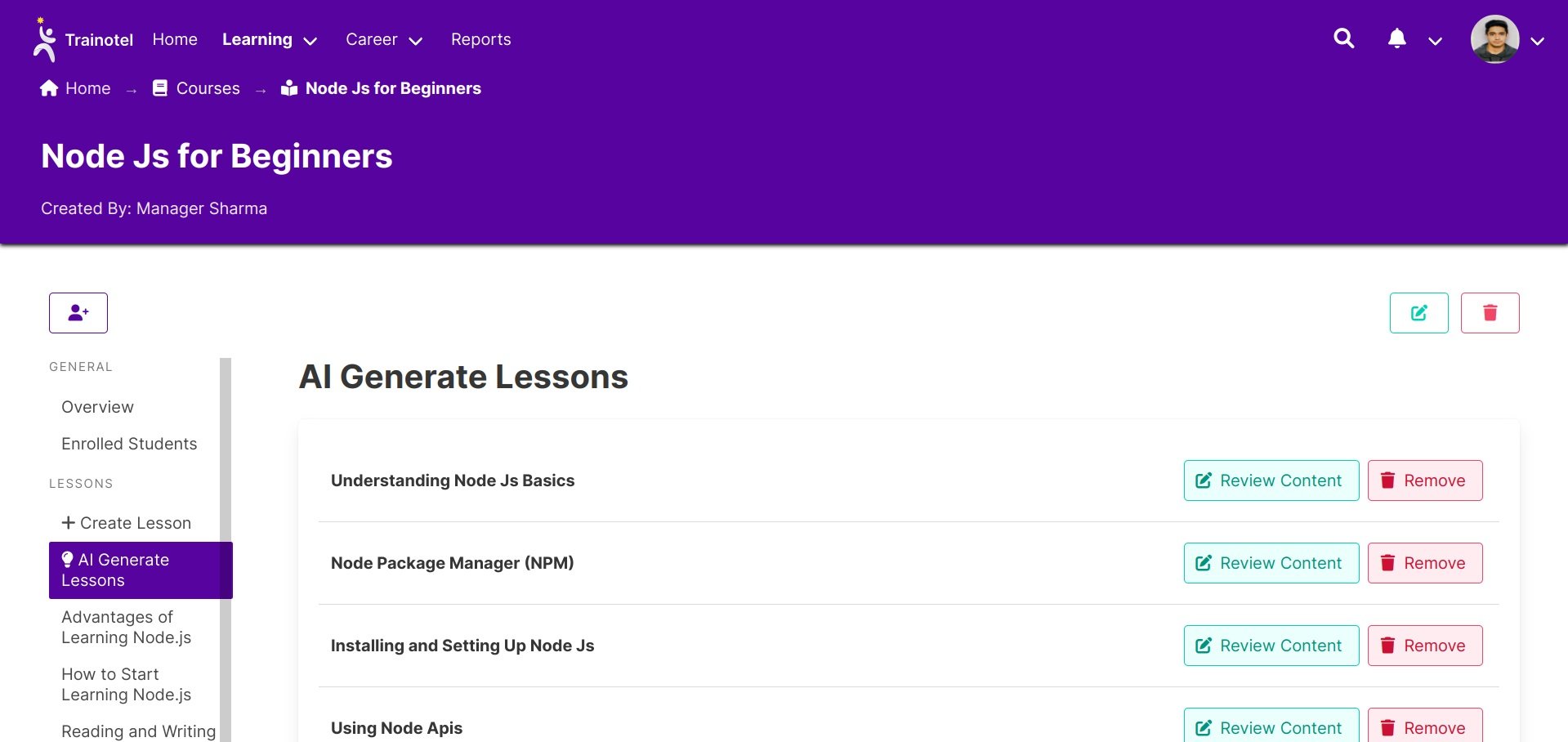Expand the chevron beside the notifications bell

click(x=1435, y=41)
